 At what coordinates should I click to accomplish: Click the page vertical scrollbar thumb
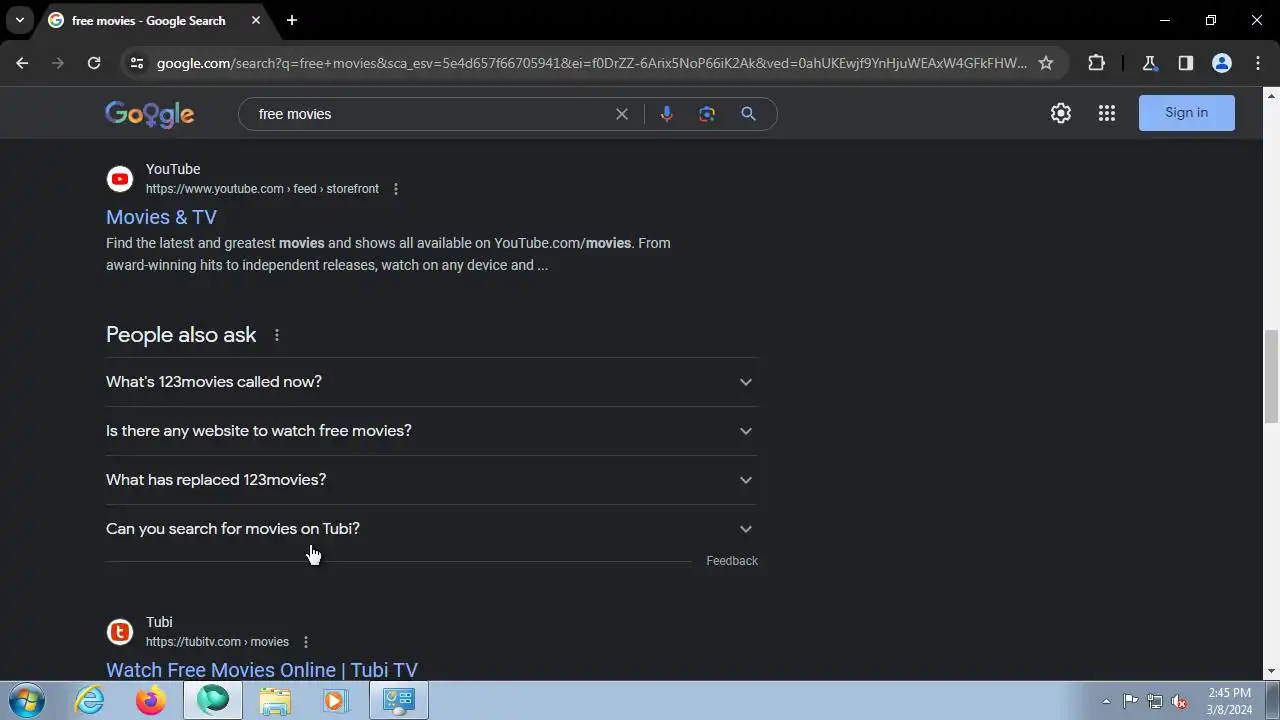click(x=1271, y=376)
